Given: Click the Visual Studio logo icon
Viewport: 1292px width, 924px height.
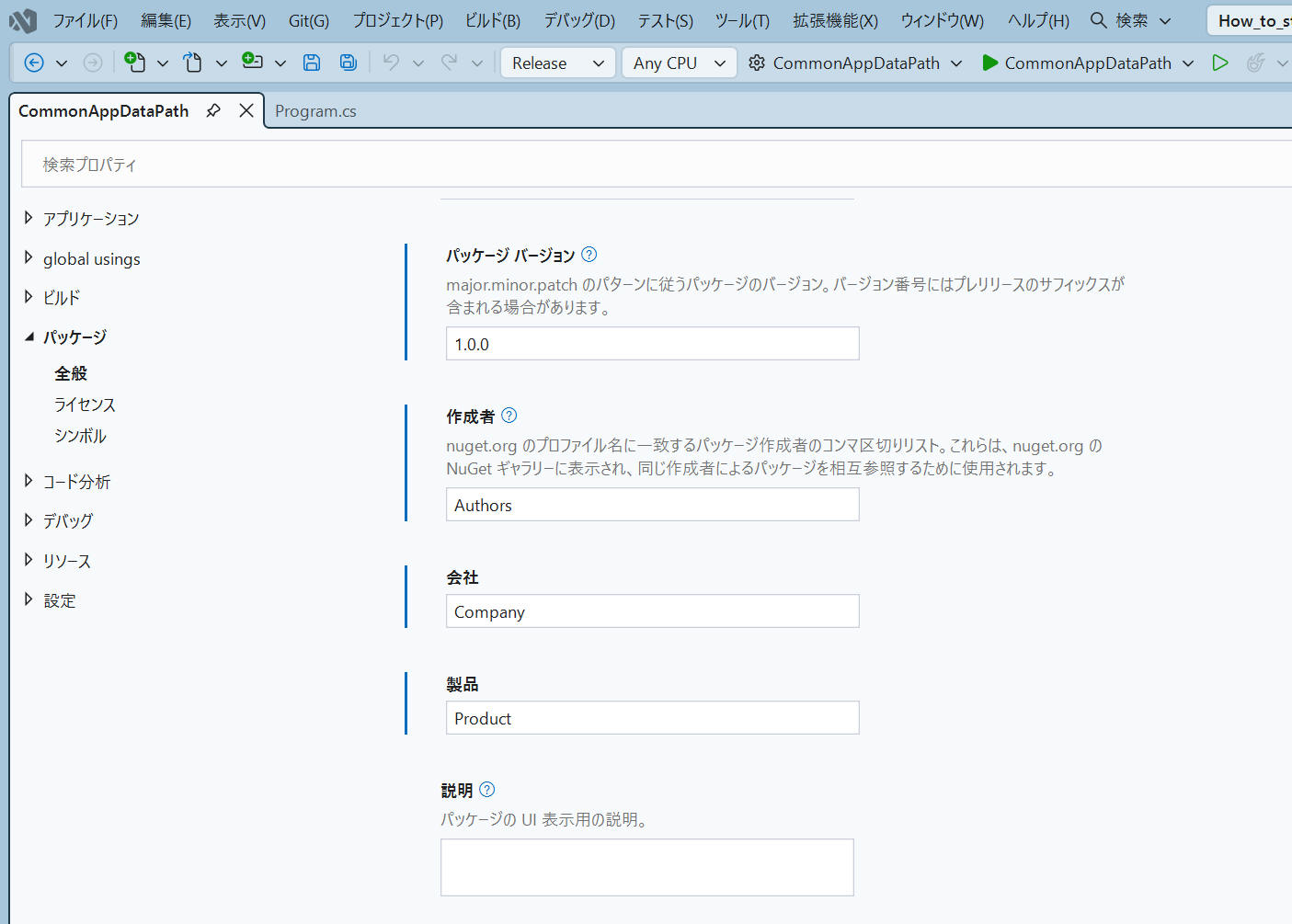Looking at the screenshot, I should pos(23,20).
